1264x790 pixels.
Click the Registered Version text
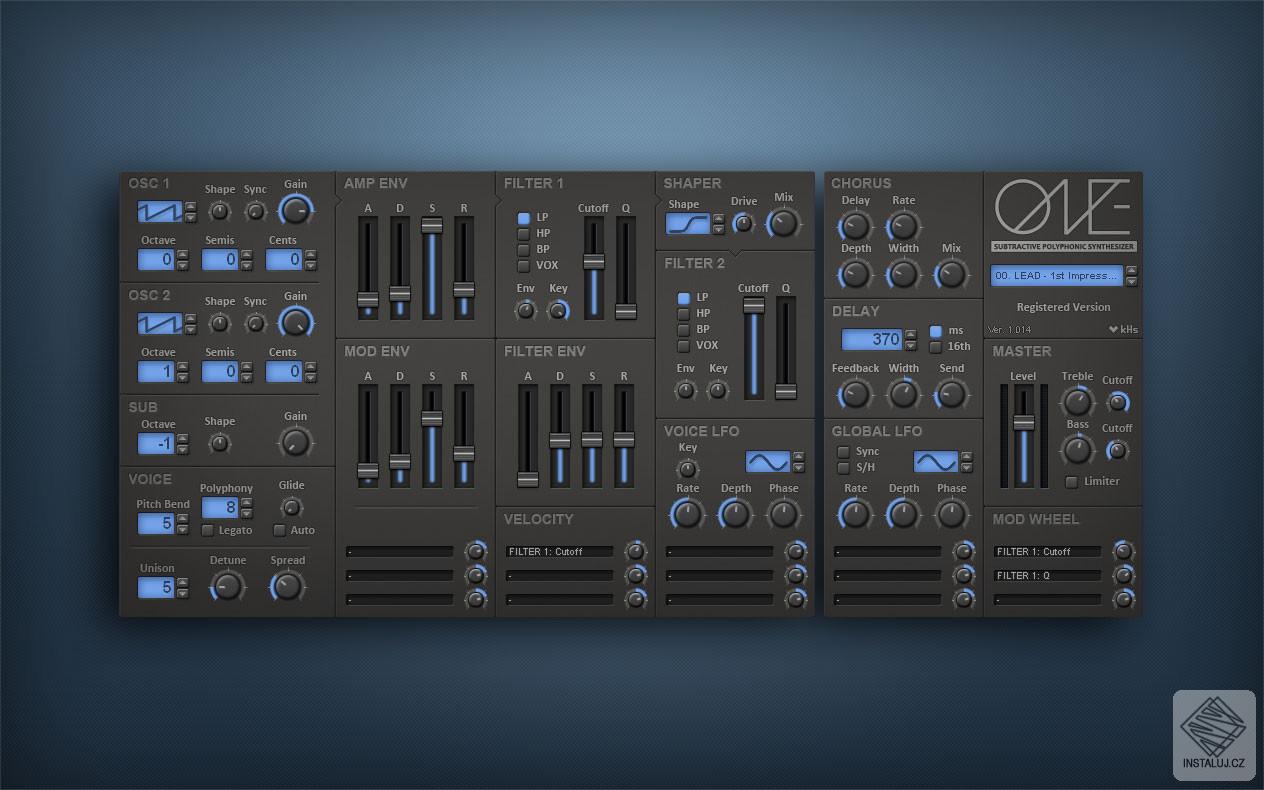click(1064, 307)
